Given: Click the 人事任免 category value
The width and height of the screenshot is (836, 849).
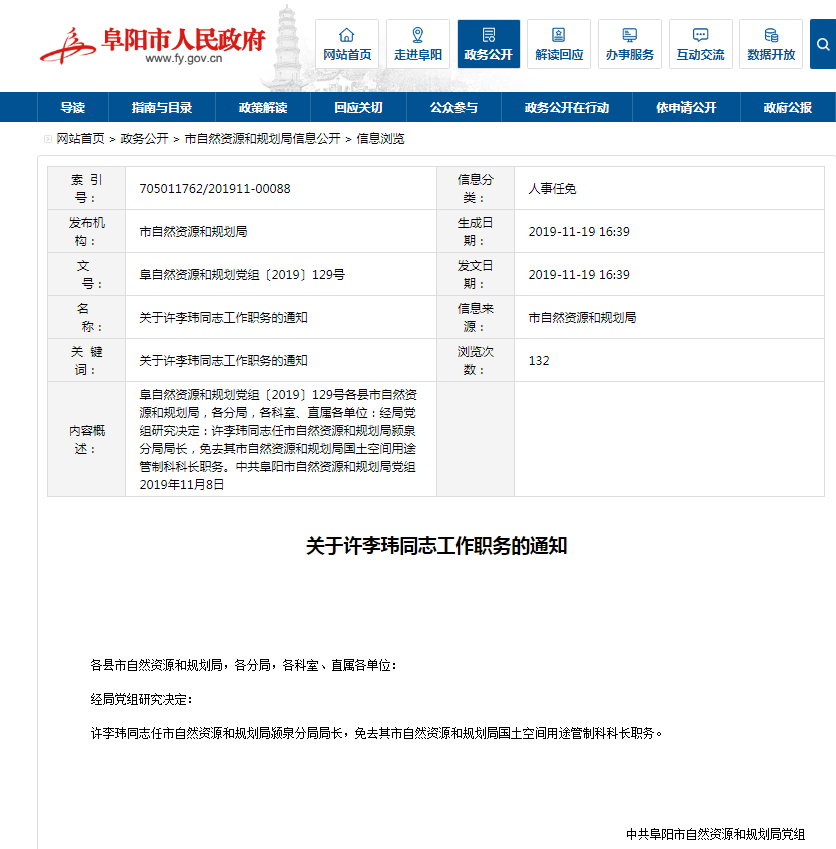Looking at the screenshot, I should click(552, 188).
